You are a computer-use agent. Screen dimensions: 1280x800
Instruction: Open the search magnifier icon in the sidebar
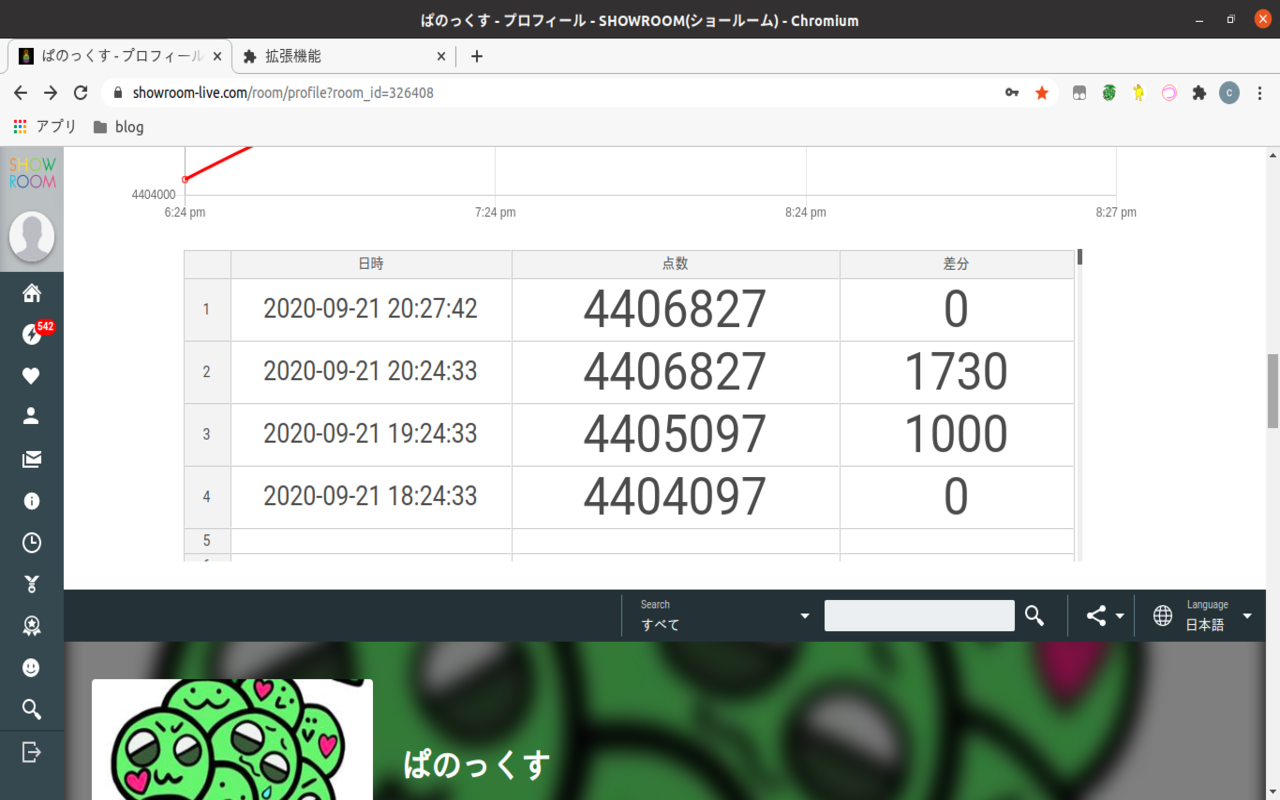(x=32, y=709)
